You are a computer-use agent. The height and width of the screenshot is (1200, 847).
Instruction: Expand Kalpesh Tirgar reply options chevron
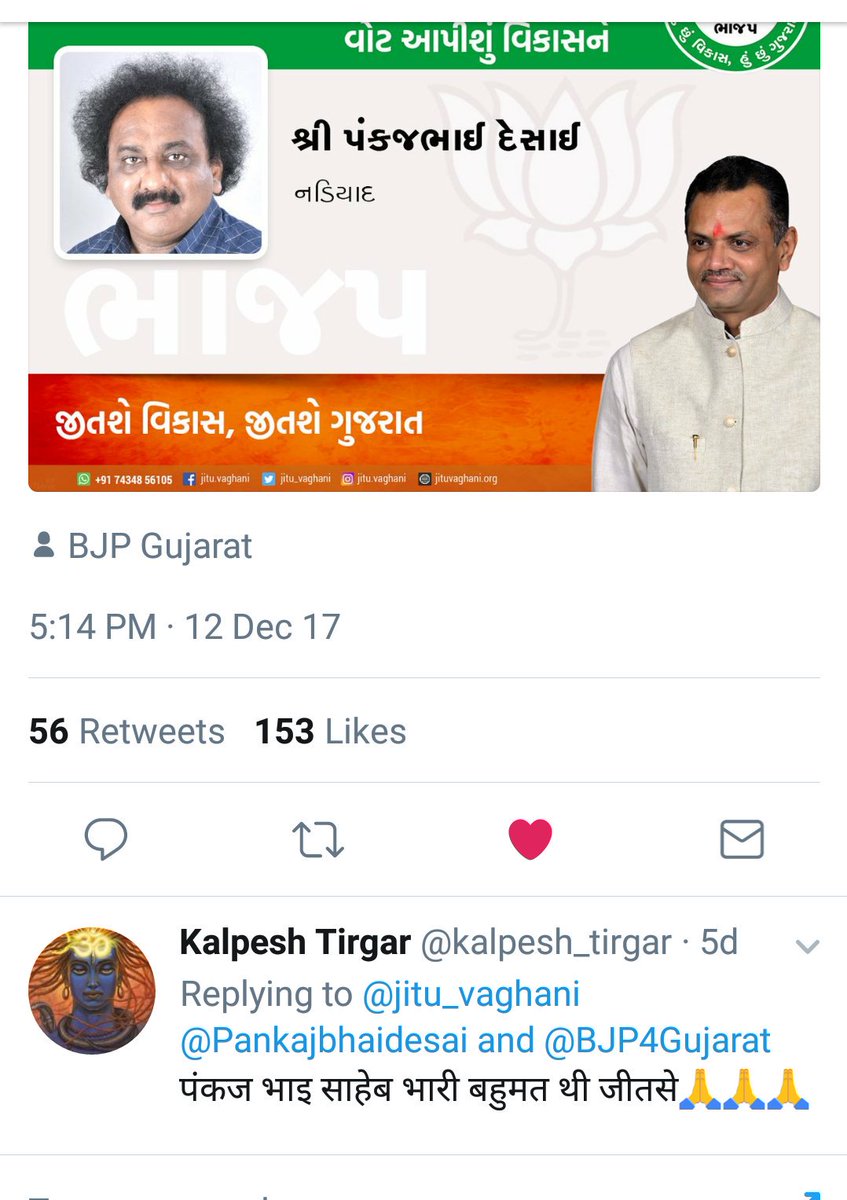coord(807,945)
